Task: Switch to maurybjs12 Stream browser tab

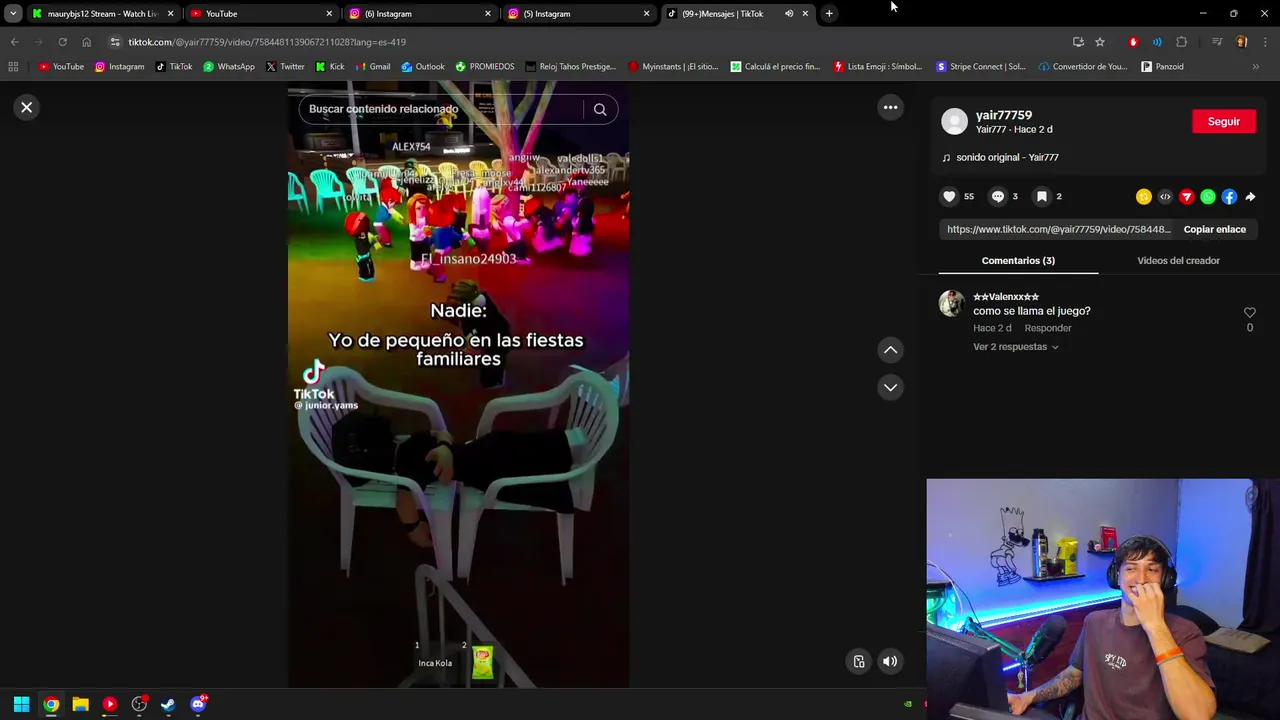Action: tap(103, 14)
